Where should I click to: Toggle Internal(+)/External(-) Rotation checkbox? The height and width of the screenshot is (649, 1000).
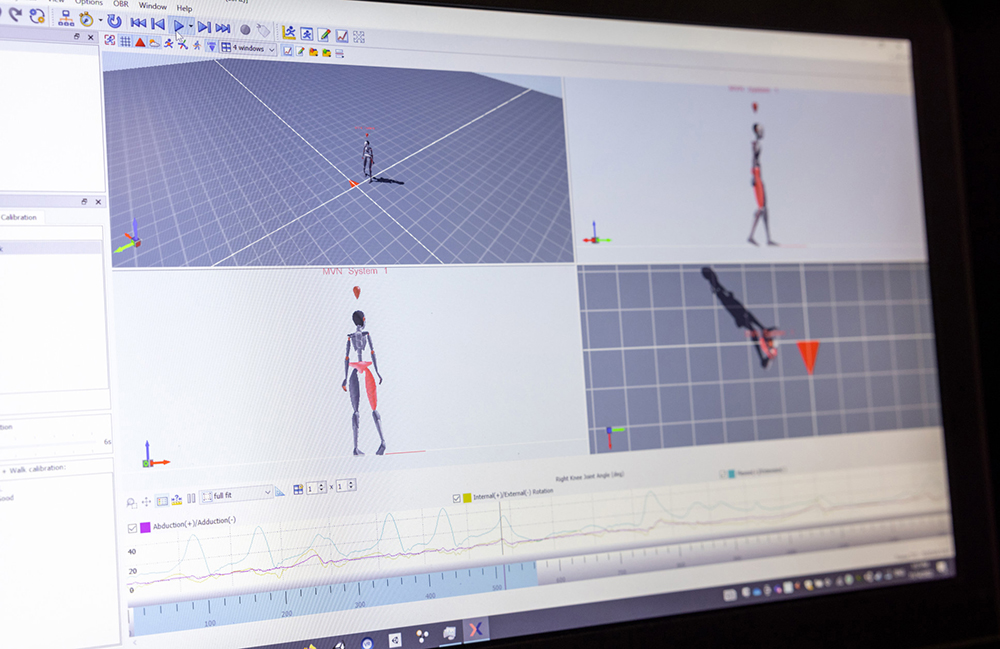[x=457, y=498]
